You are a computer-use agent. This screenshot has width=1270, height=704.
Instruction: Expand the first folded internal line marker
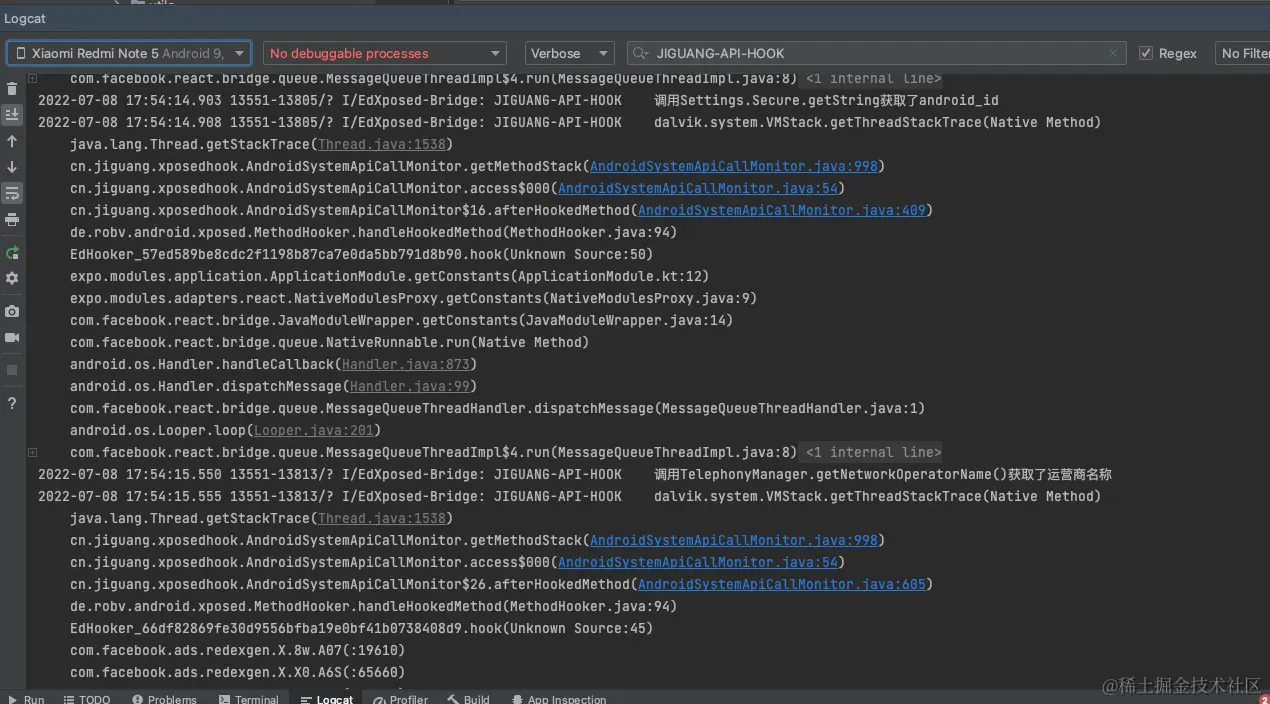click(32, 78)
